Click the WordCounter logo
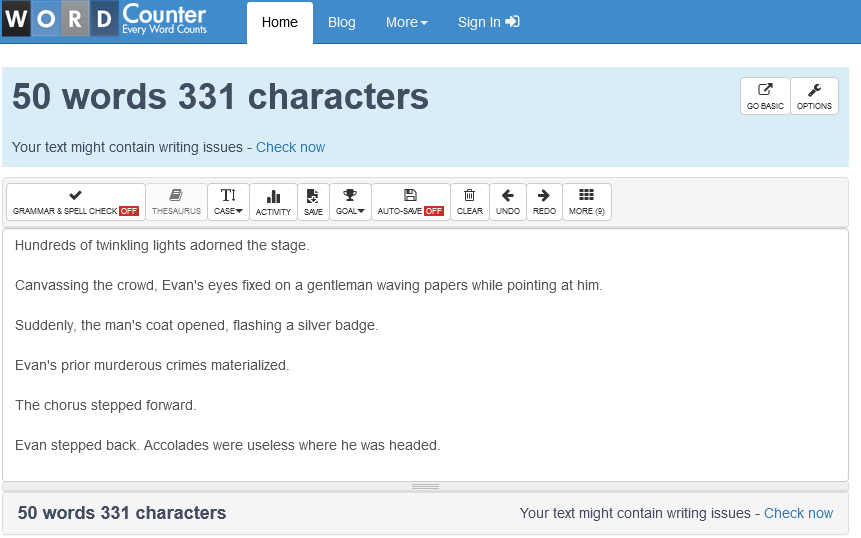Image resolution: width=861 pixels, height=538 pixels. 105,20
